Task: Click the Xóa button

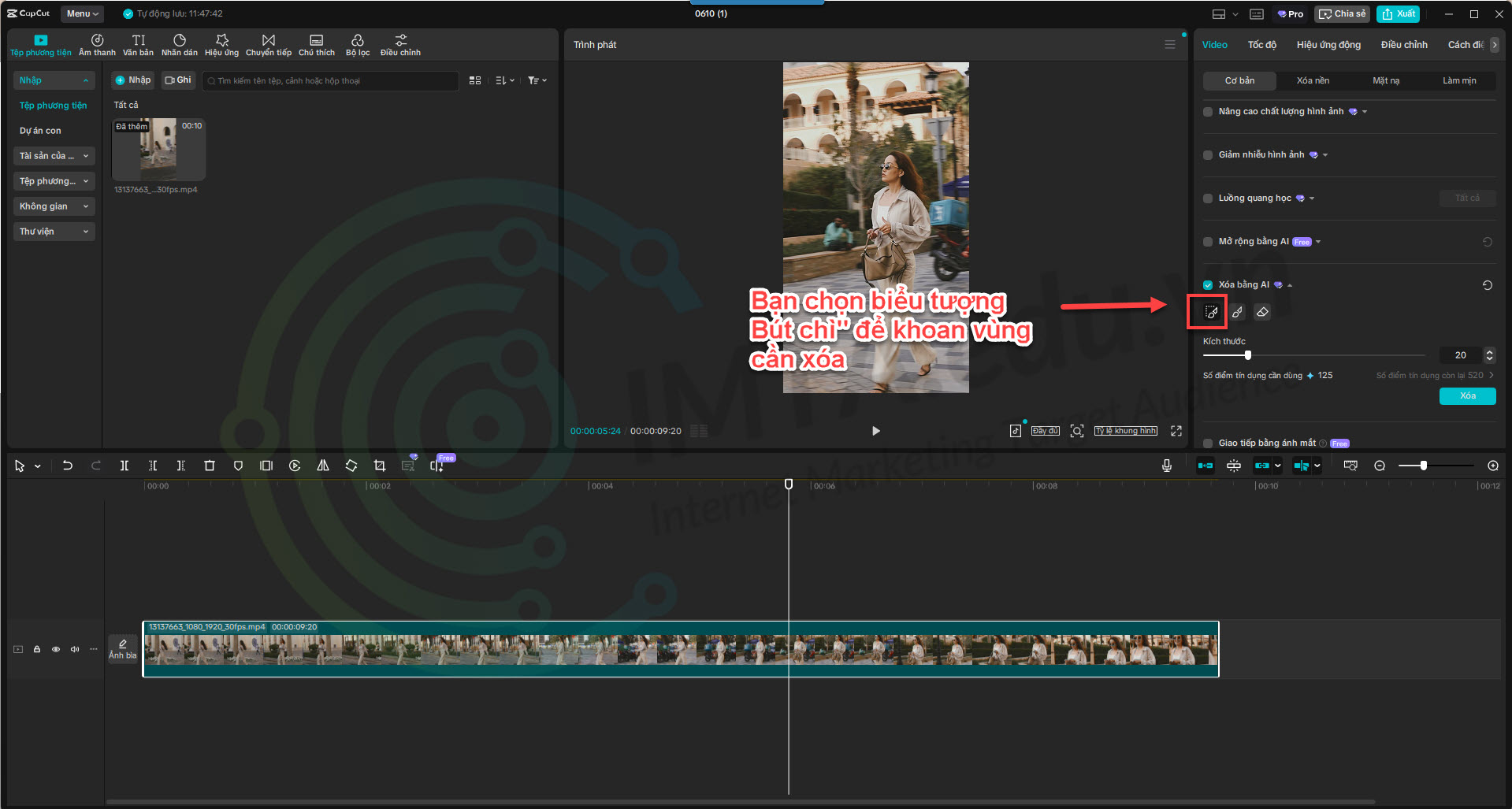Action: point(1467,396)
